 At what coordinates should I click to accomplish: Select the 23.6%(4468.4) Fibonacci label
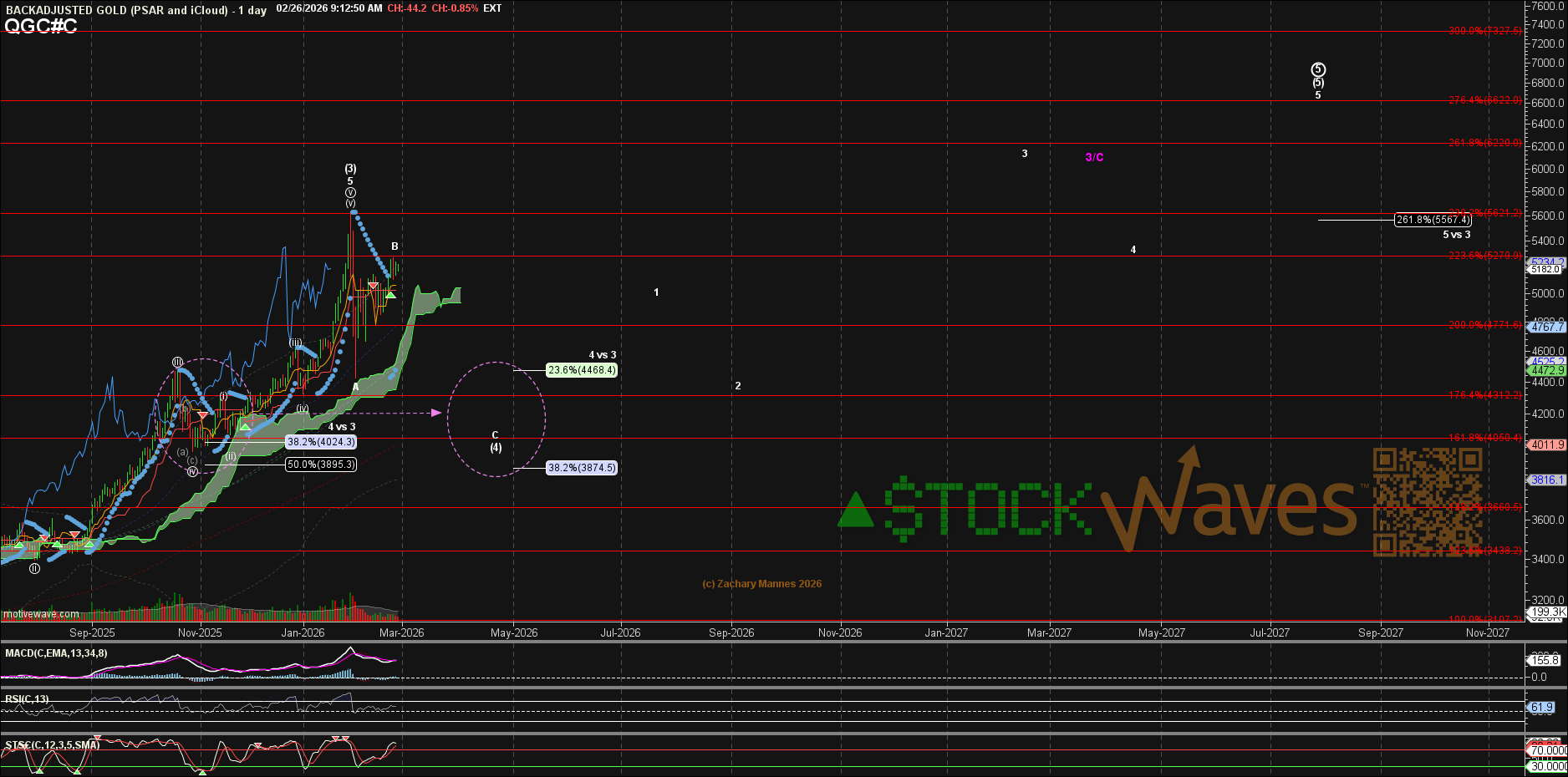pos(582,370)
